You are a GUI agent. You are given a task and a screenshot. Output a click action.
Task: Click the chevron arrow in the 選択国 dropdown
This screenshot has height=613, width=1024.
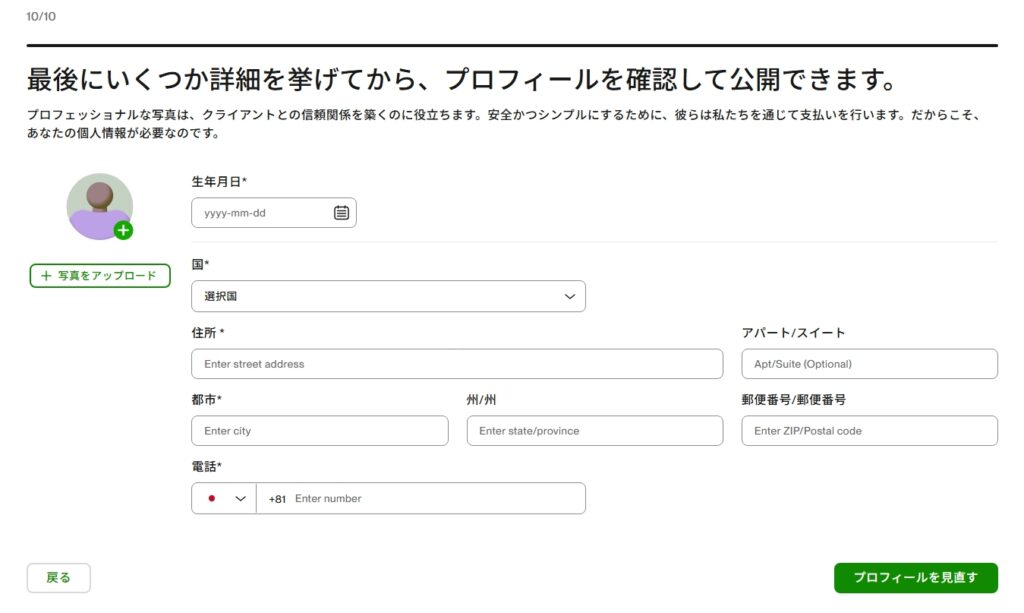coord(570,297)
